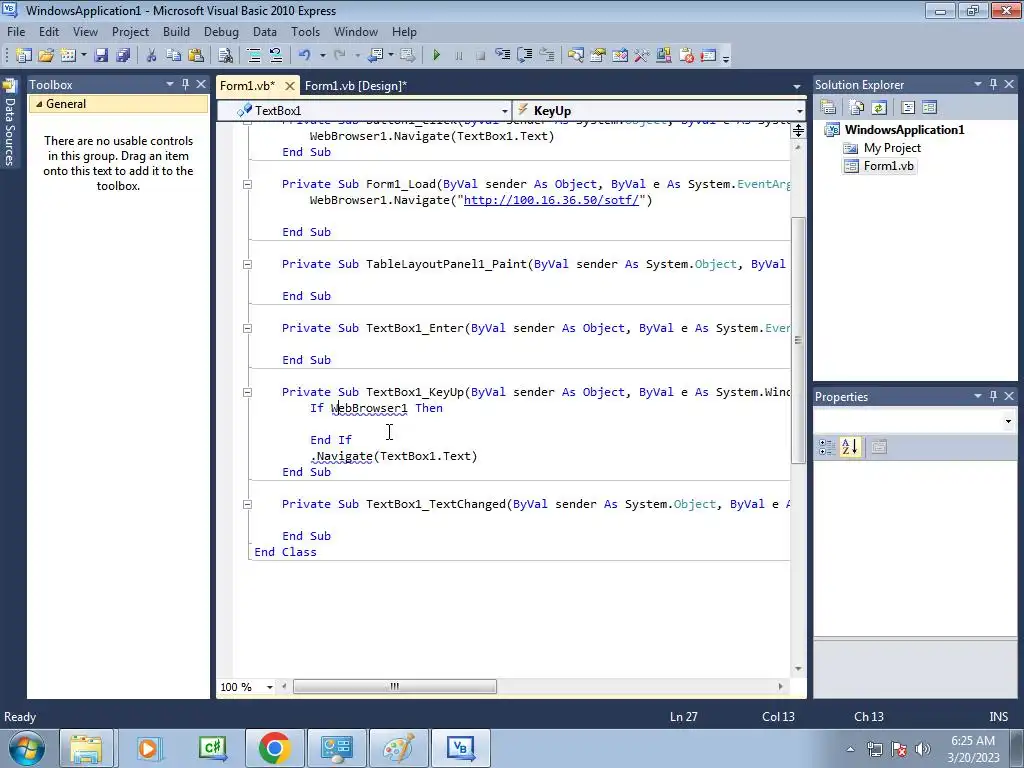
Task: Click the Save All toolbar icon
Action: tap(123, 56)
